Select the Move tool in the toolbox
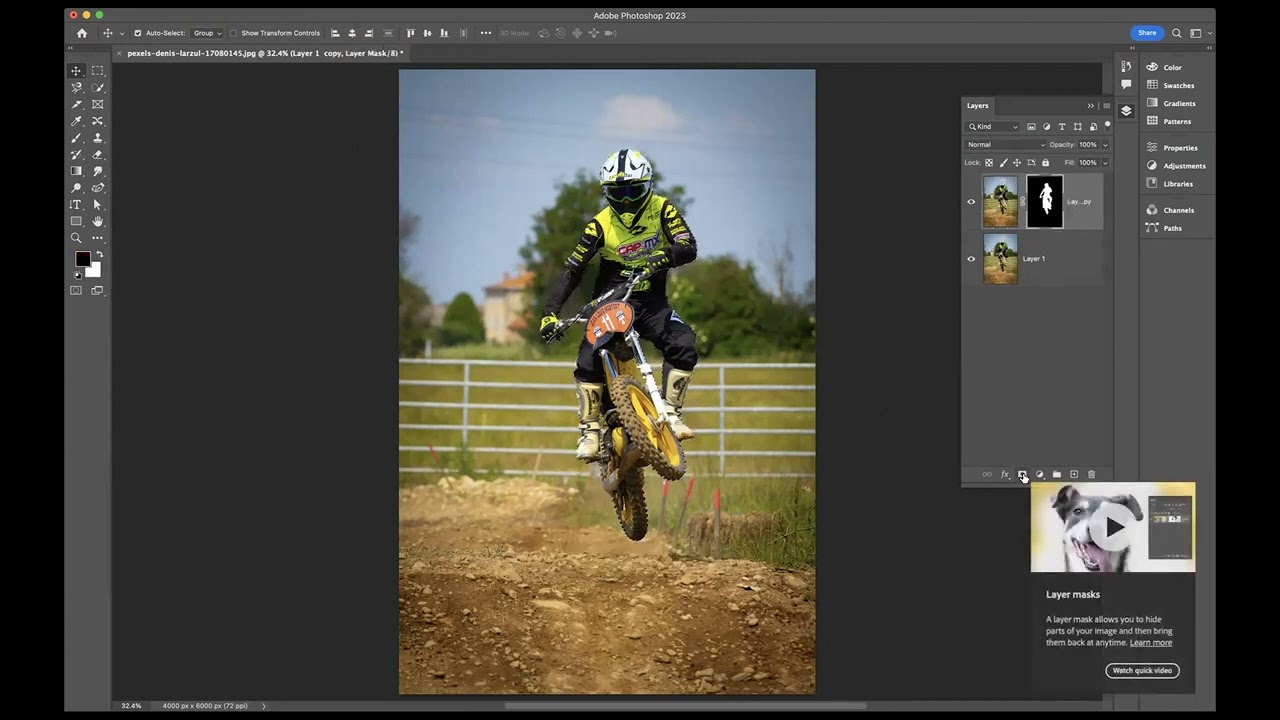1280x720 pixels. [x=76, y=71]
